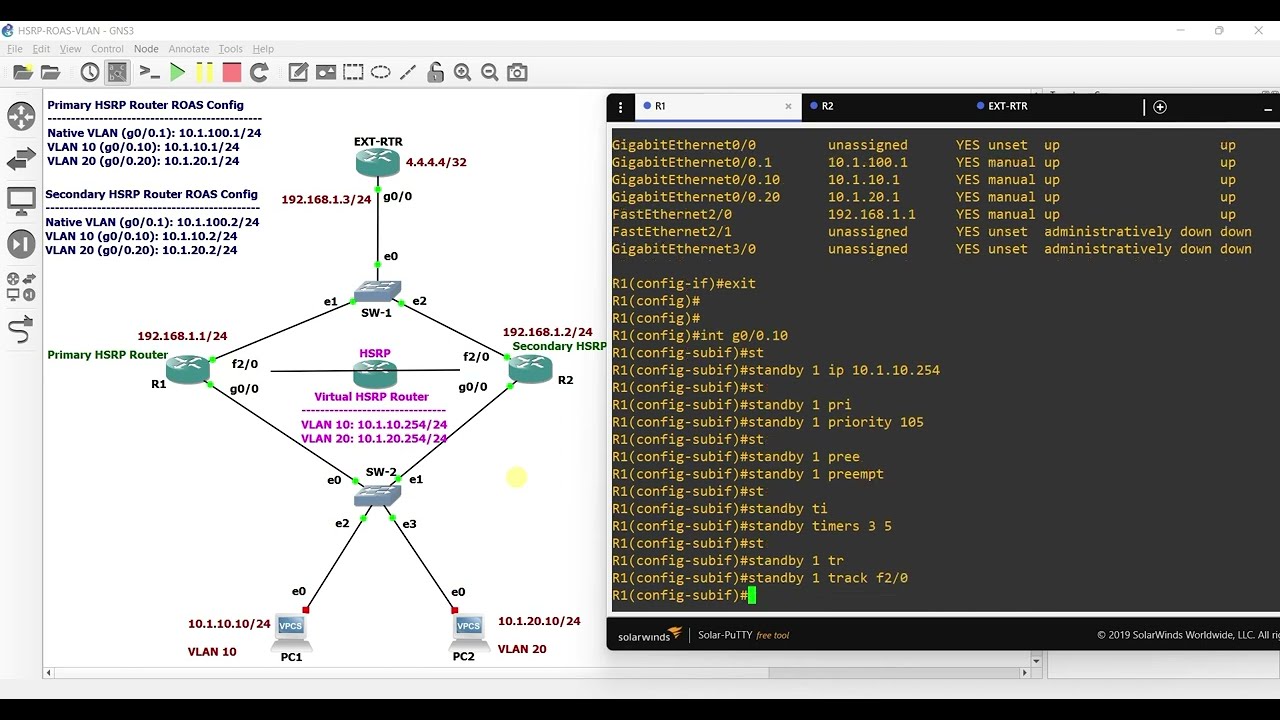Open the File menu
This screenshot has height=720, width=1280.
(x=15, y=49)
